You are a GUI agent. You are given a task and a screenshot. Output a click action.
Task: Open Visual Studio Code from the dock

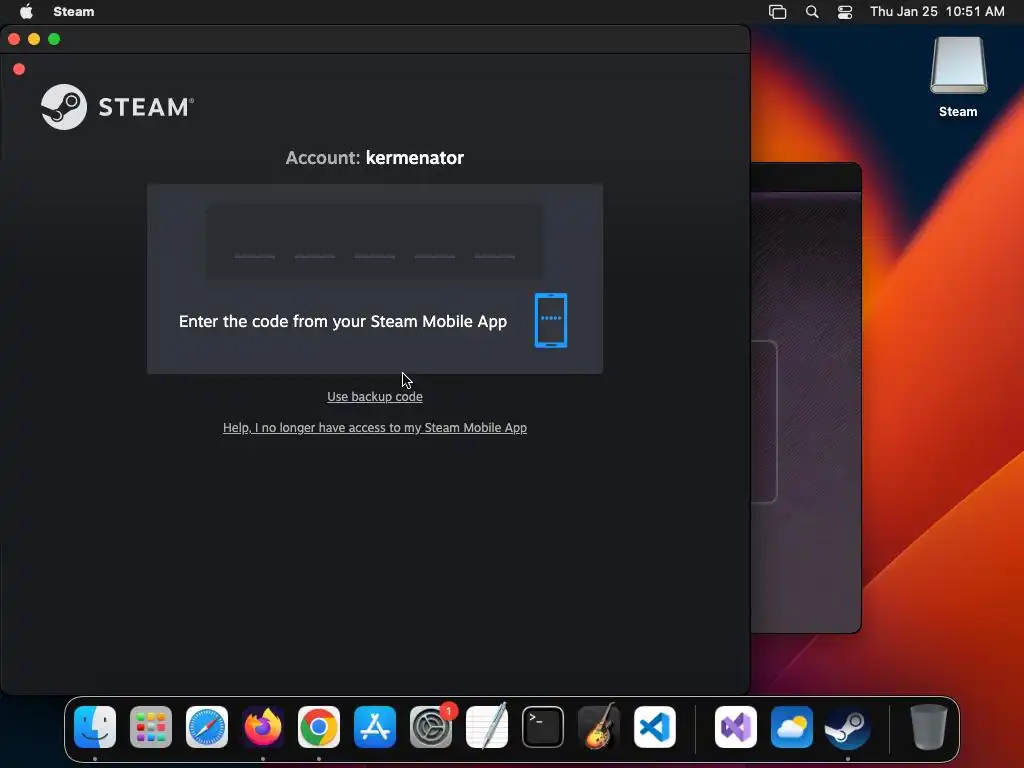point(654,727)
